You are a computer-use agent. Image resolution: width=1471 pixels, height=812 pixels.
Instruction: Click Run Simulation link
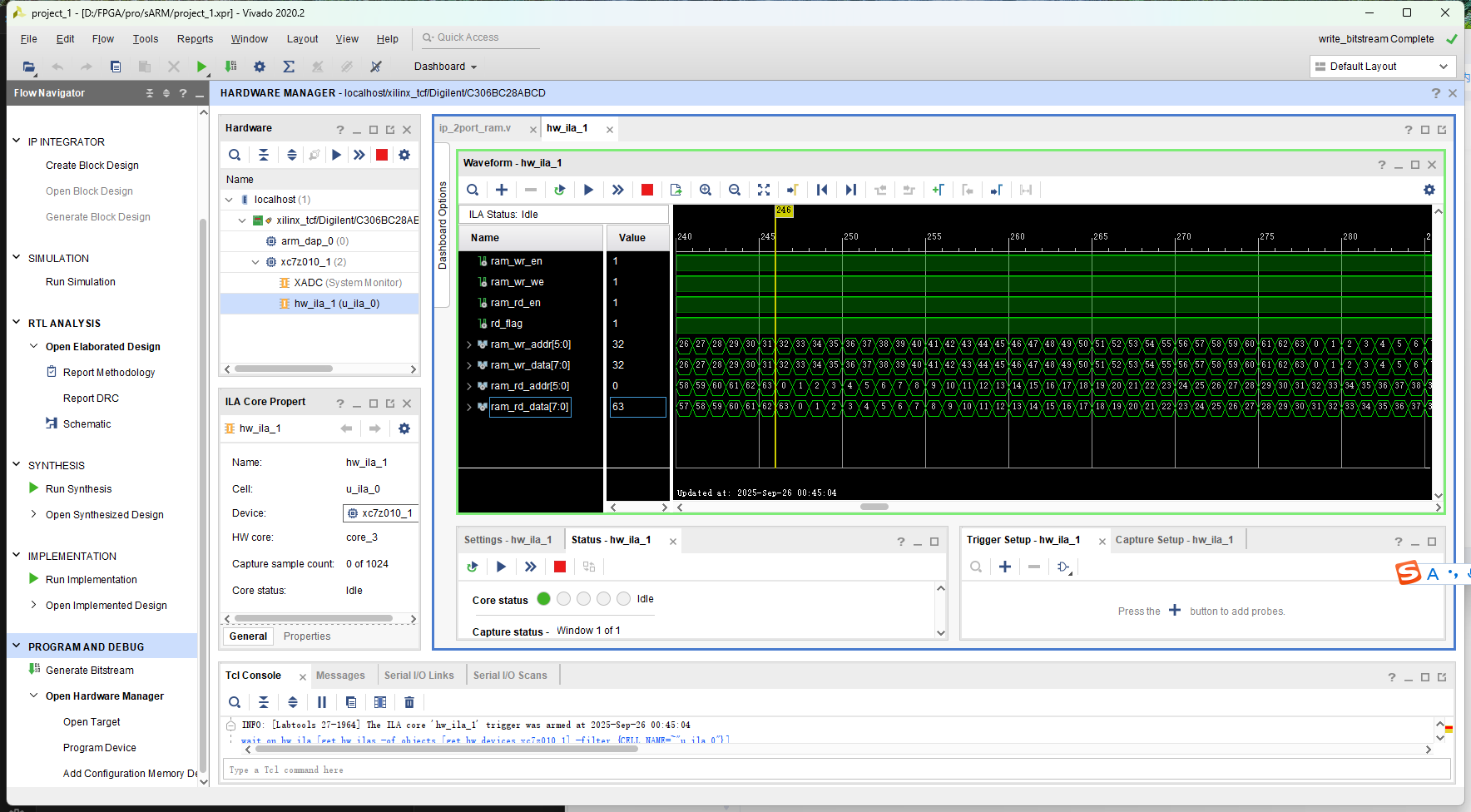81,282
